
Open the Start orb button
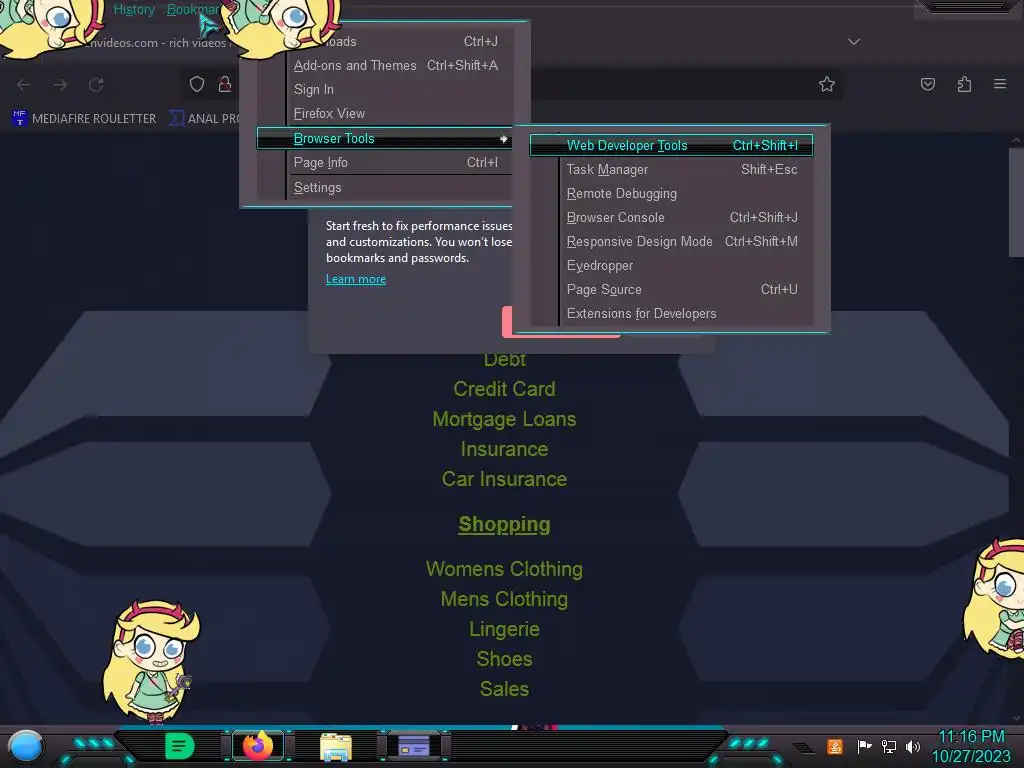point(26,746)
